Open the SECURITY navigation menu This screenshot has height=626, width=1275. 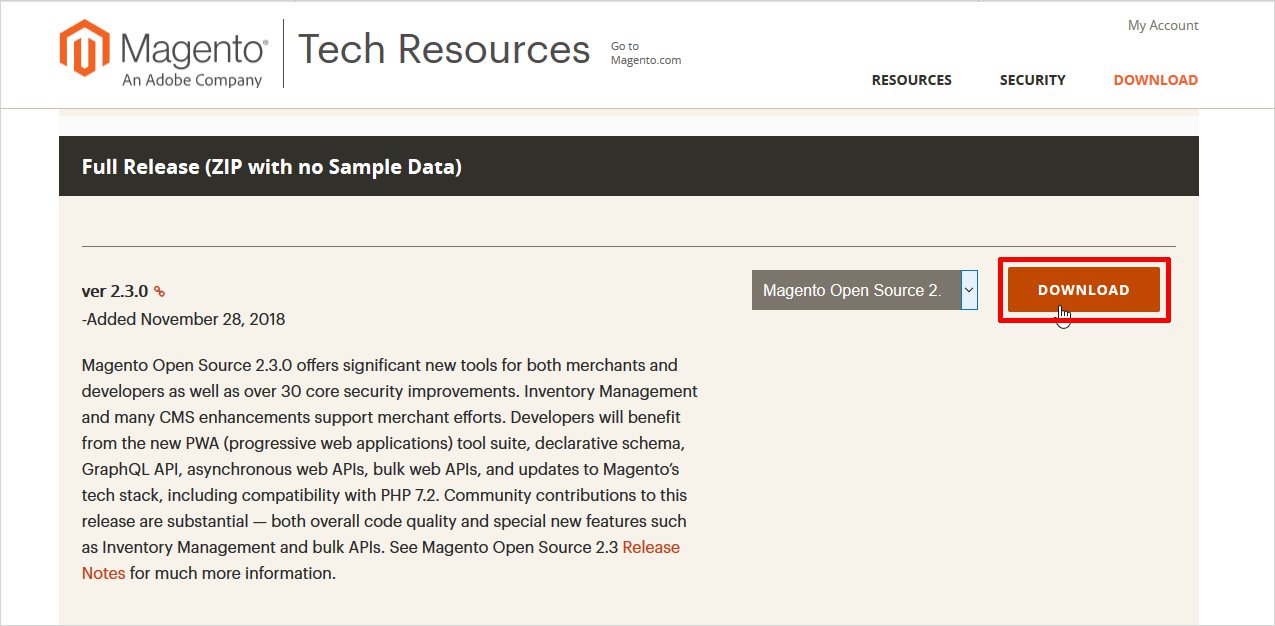(1032, 80)
